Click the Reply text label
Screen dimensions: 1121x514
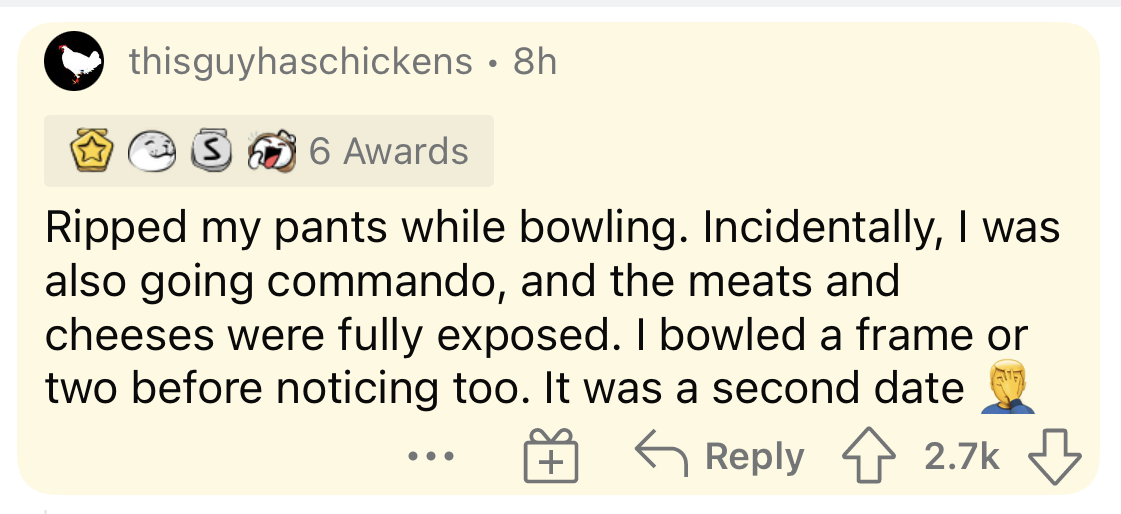(755, 456)
